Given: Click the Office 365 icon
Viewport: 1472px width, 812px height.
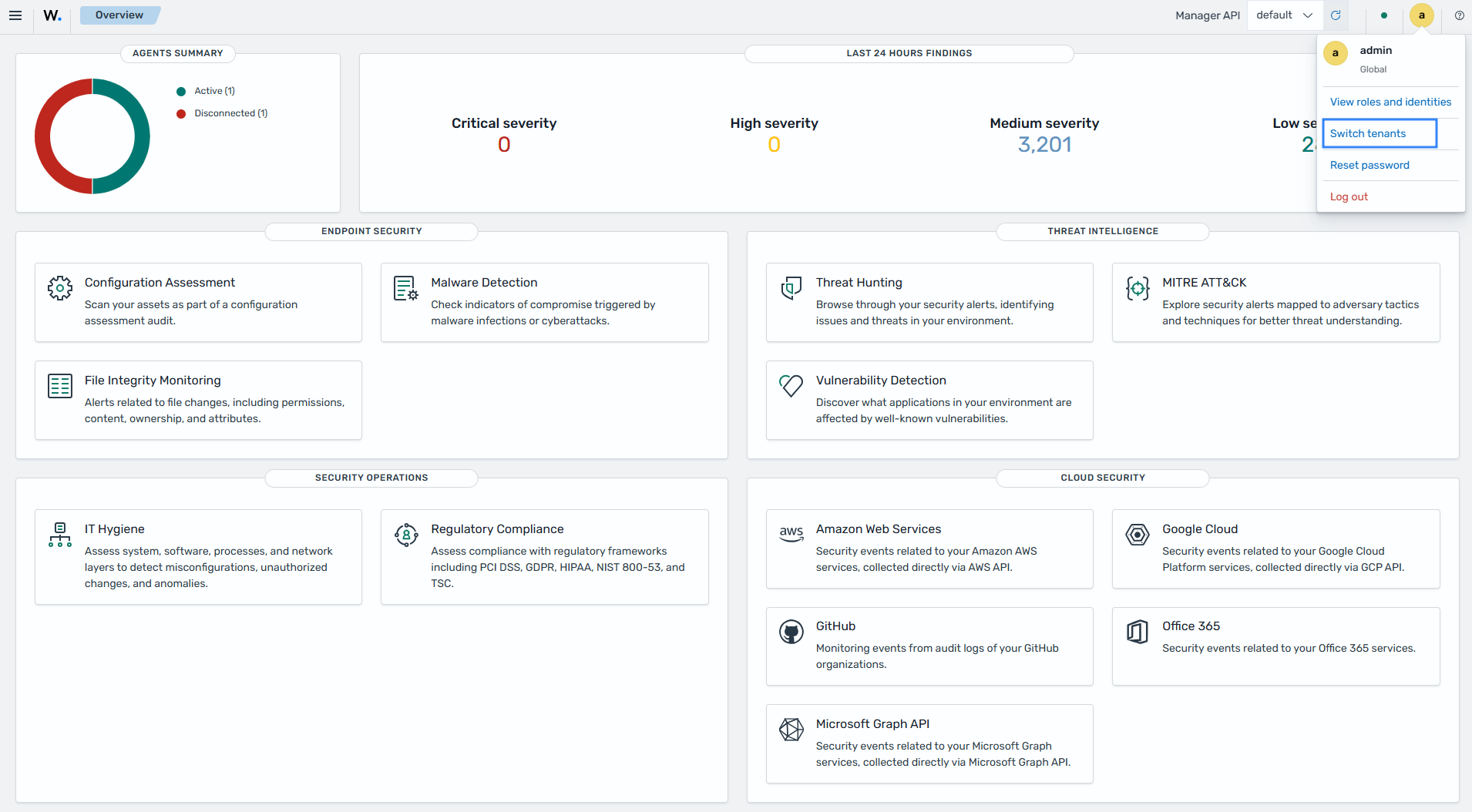Looking at the screenshot, I should (1138, 632).
